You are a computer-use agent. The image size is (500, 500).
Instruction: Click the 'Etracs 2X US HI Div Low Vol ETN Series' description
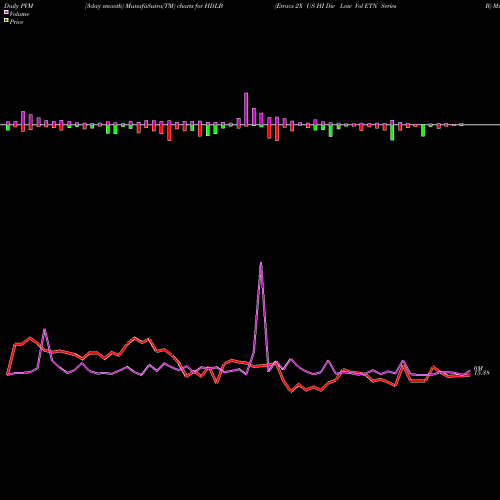[336, 6]
